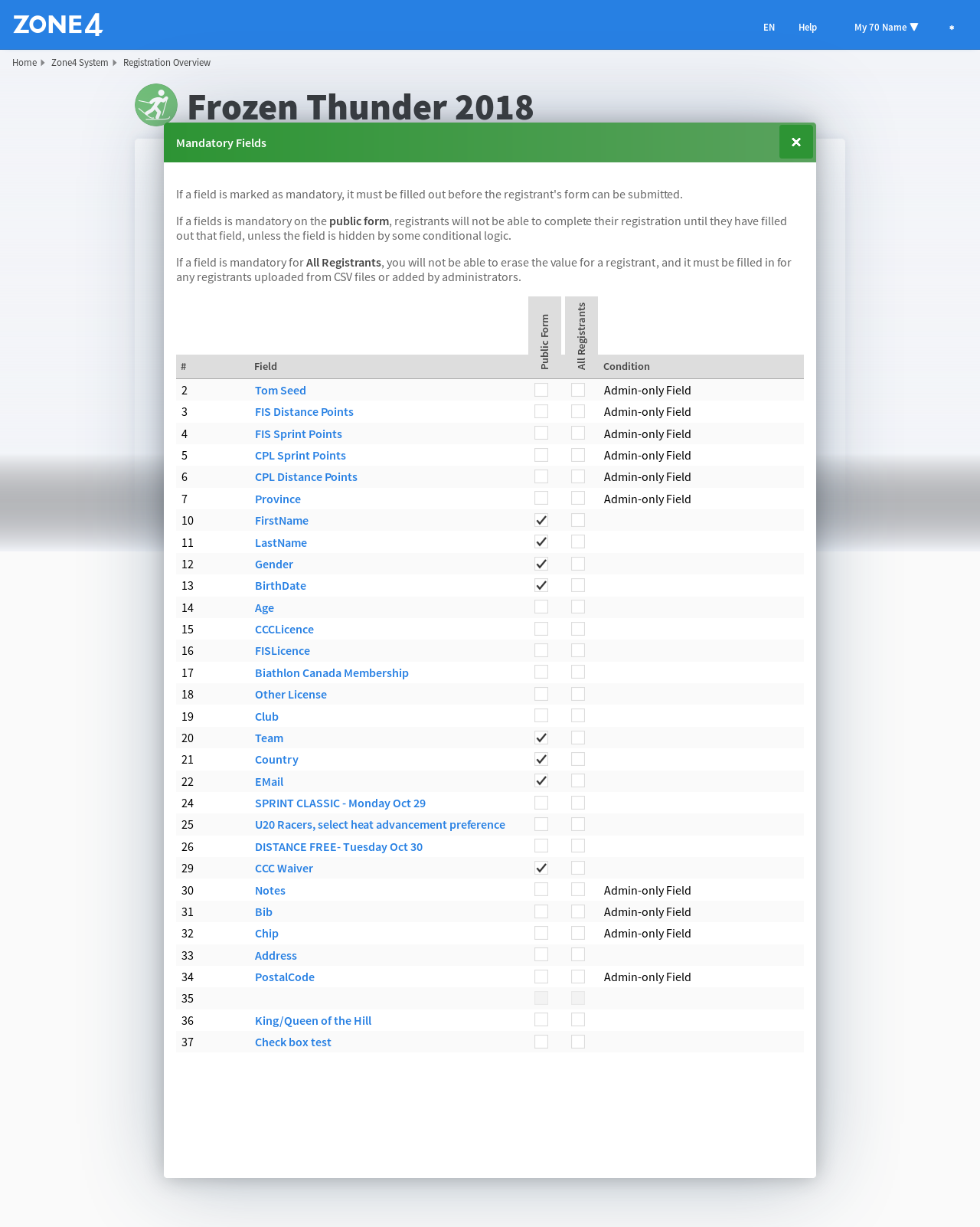Close the Mandatory Fields dialog
The width and height of the screenshot is (980, 1227).
point(795,142)
